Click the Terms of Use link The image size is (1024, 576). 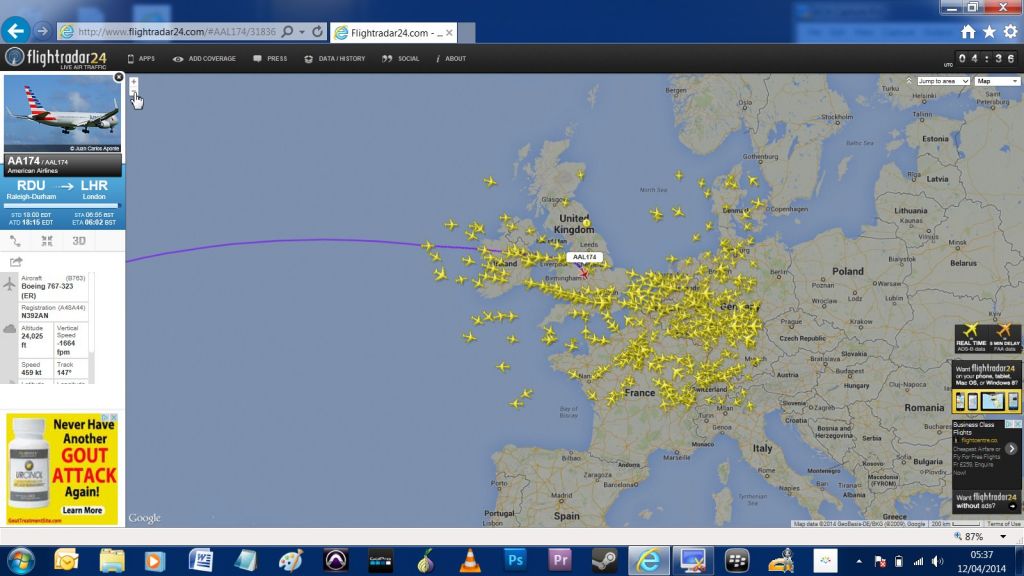[x=1004, y=524]
